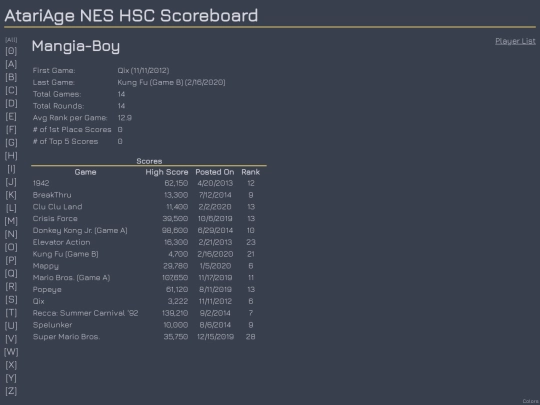The height and width of the screenshot is (405, 540).
Task: Filter players by letter [Q]
Action: 11,273
